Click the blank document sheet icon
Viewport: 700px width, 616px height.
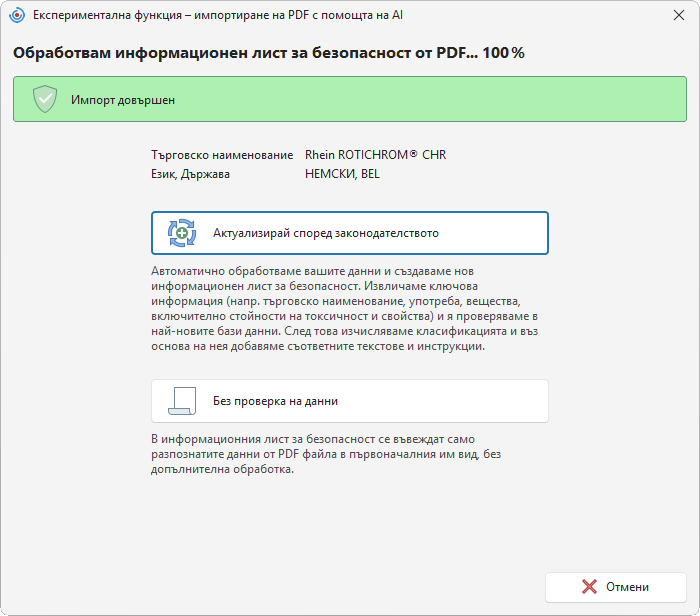click(x=182, y=401)
